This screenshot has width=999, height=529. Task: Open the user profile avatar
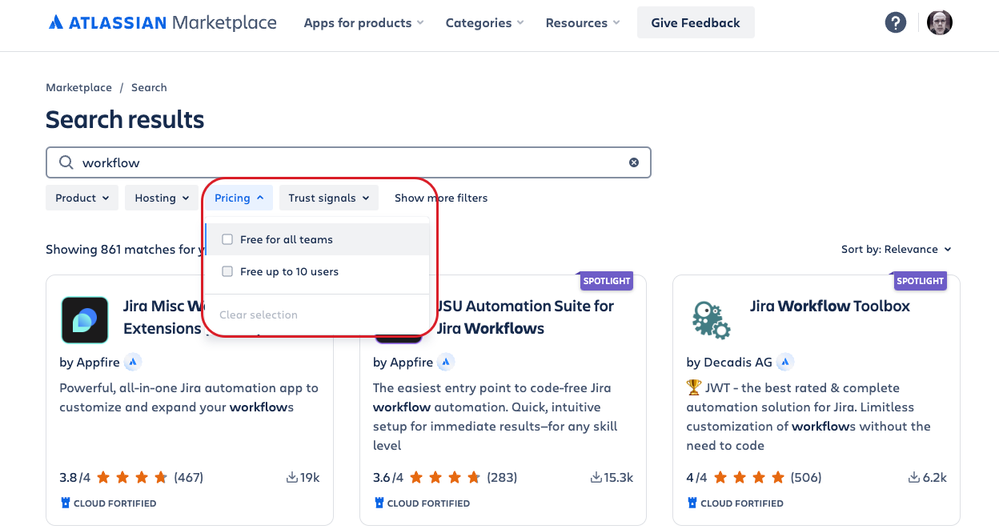coord(939,23)
